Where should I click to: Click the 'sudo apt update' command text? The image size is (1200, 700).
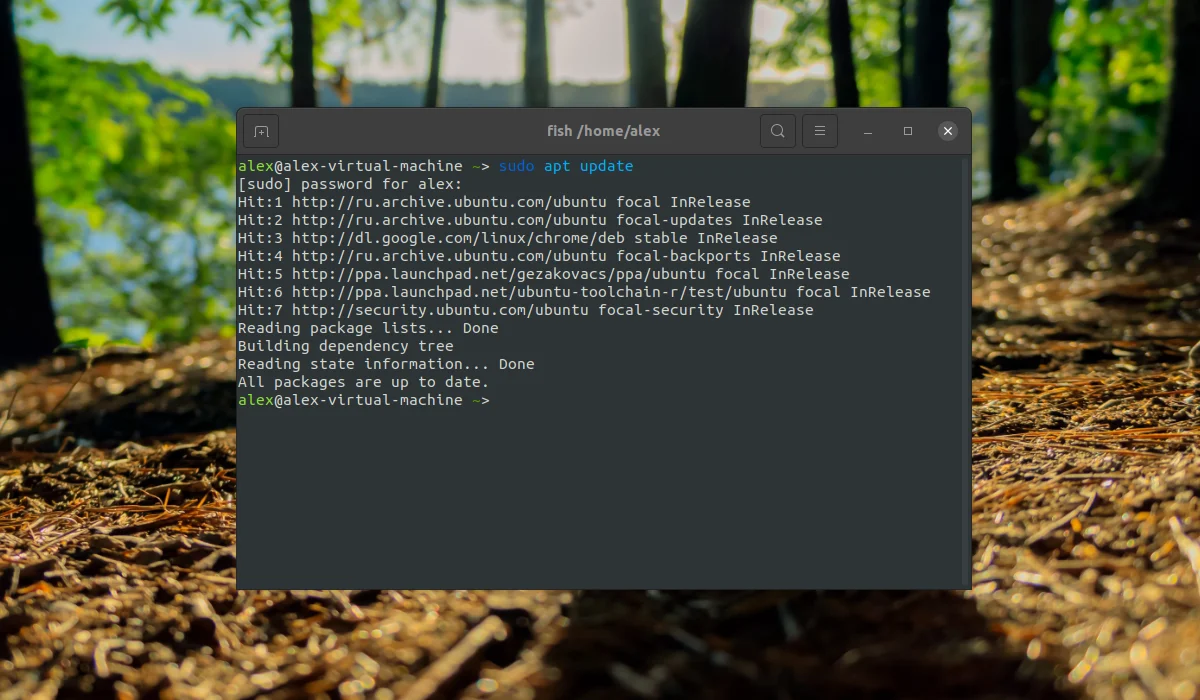(x=566, y=166)
